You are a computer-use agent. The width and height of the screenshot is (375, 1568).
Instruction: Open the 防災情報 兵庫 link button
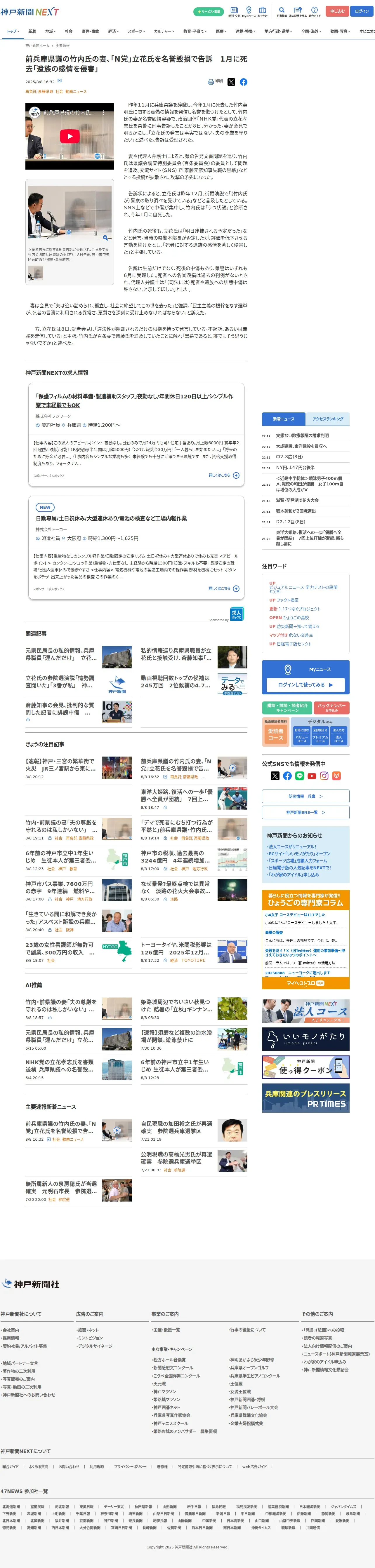(305, 796)
